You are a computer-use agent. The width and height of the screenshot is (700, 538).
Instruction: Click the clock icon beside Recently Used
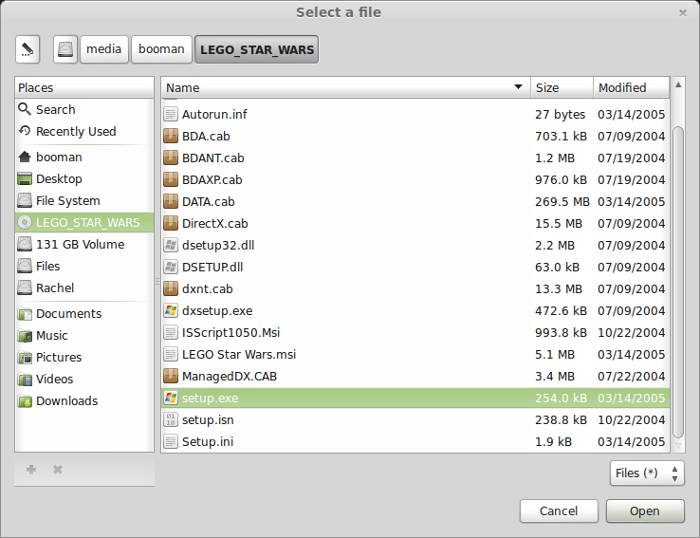(x=24, y=131)
